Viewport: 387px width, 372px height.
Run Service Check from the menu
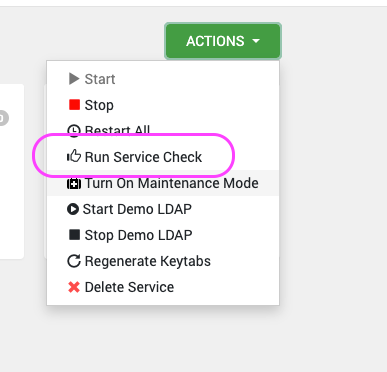click(x=163, y=157)
